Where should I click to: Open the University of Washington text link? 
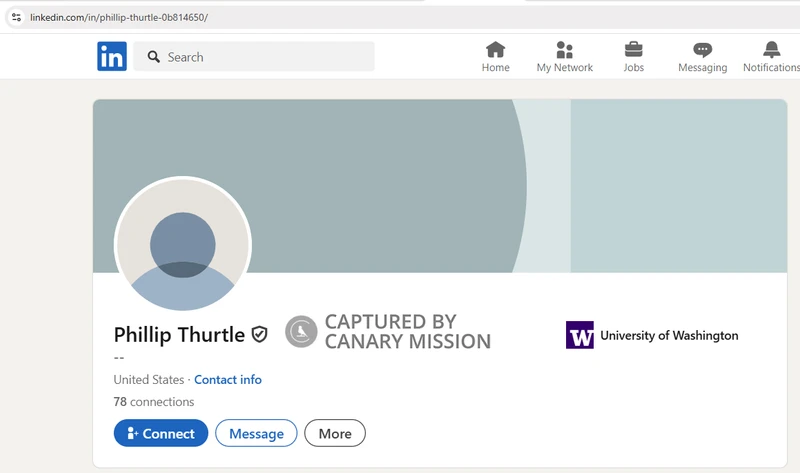669,336
